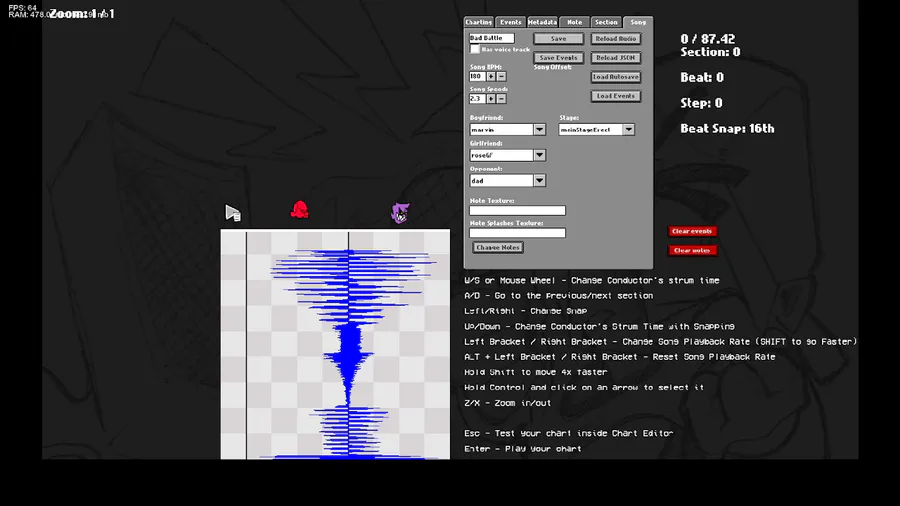Click the Load Autosave button

[x=616, y=77]
